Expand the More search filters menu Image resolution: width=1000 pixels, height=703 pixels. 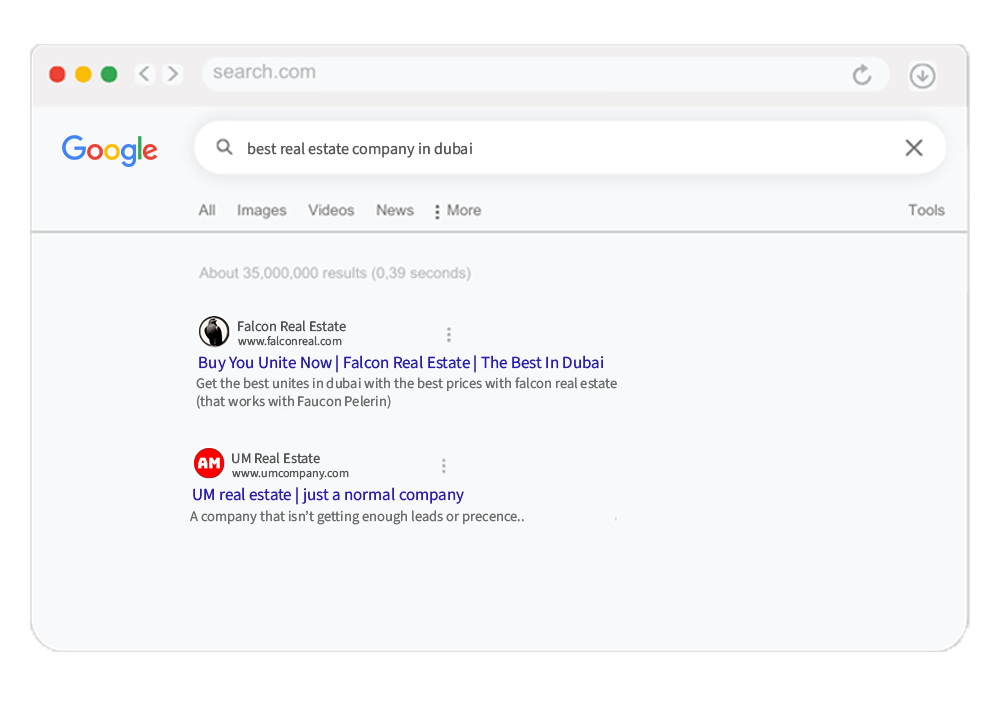[x=458, y=211]
